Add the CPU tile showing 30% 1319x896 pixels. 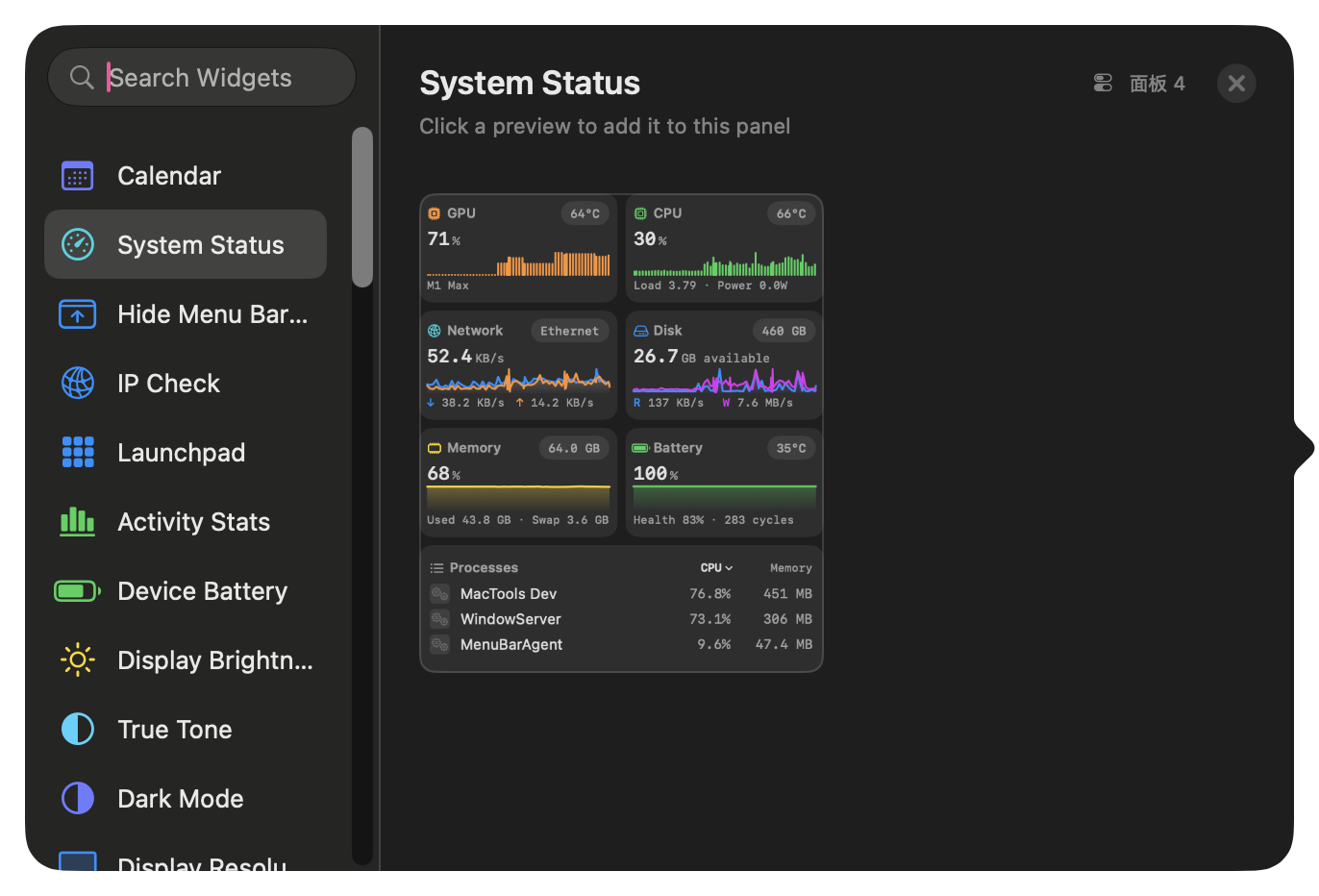pyautogui.click(x=724, y=249)
